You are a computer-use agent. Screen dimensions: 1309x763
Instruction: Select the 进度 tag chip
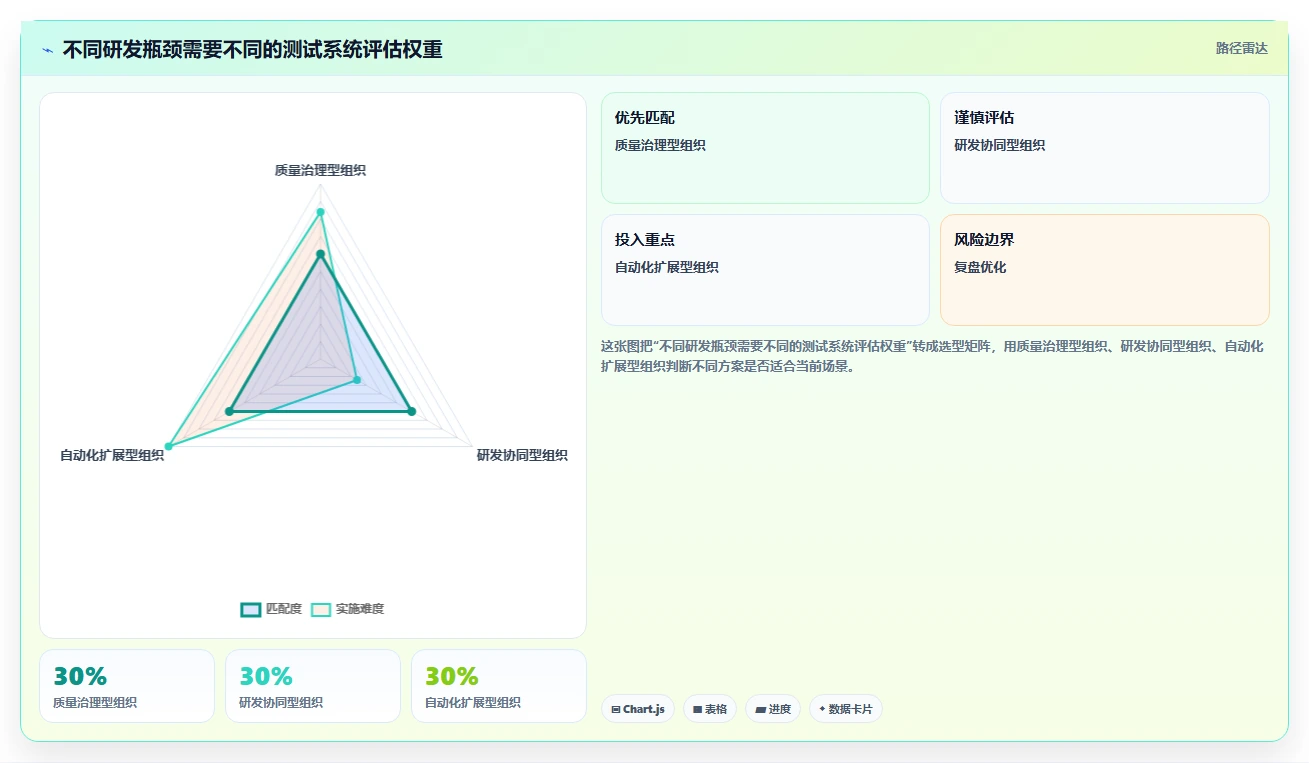(773, 709)
